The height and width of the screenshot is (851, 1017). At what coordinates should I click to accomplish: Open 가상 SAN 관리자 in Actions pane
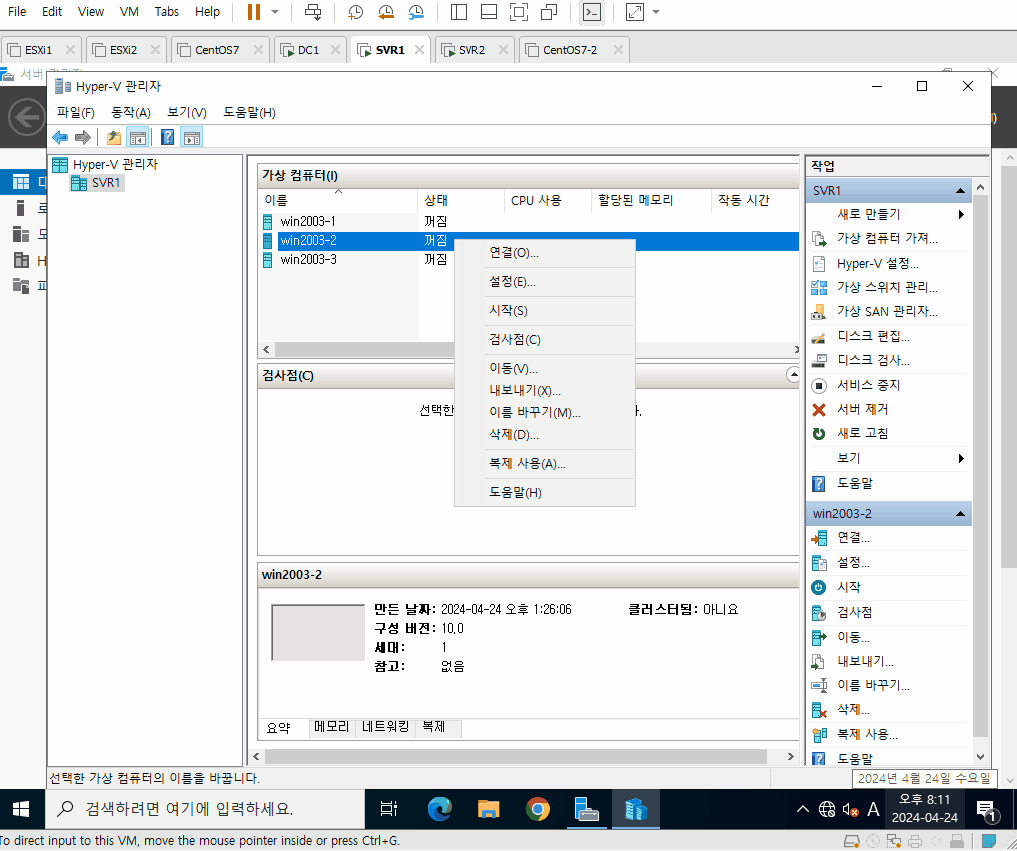[x=887, y=311]
